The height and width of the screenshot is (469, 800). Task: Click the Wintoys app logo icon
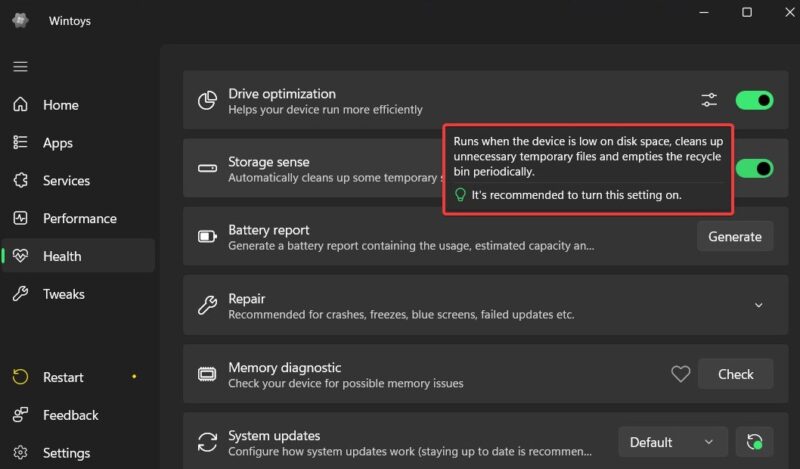point(20,20)
